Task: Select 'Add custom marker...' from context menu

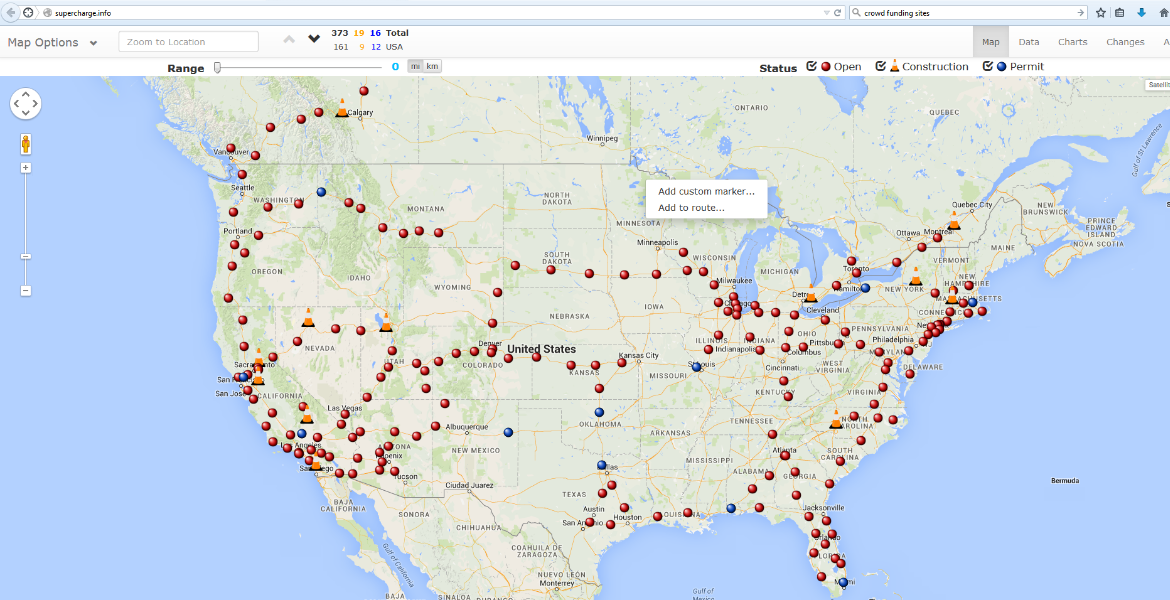Action: pyautogui.click(x=706, y=191)
